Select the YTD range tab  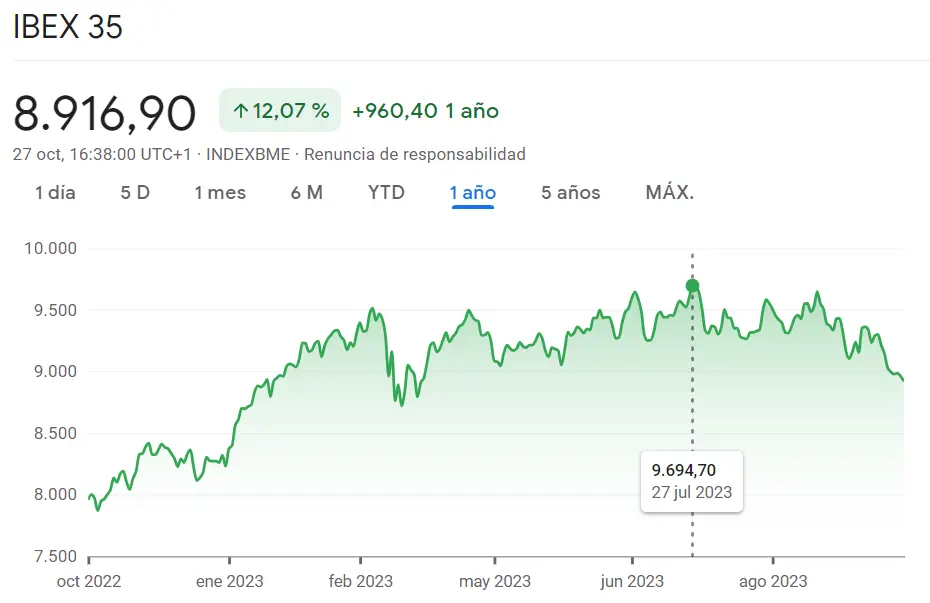(386, 193)
